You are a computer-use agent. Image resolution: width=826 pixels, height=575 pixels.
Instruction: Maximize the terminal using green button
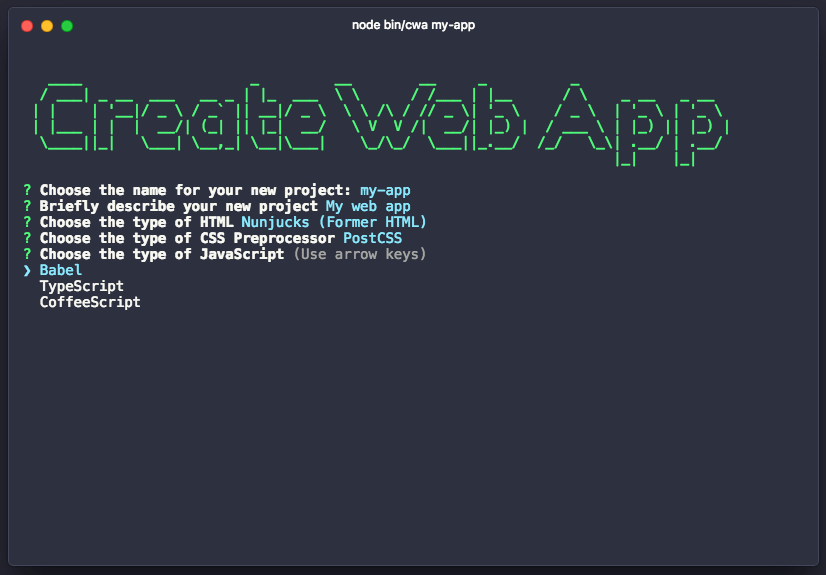67,26
